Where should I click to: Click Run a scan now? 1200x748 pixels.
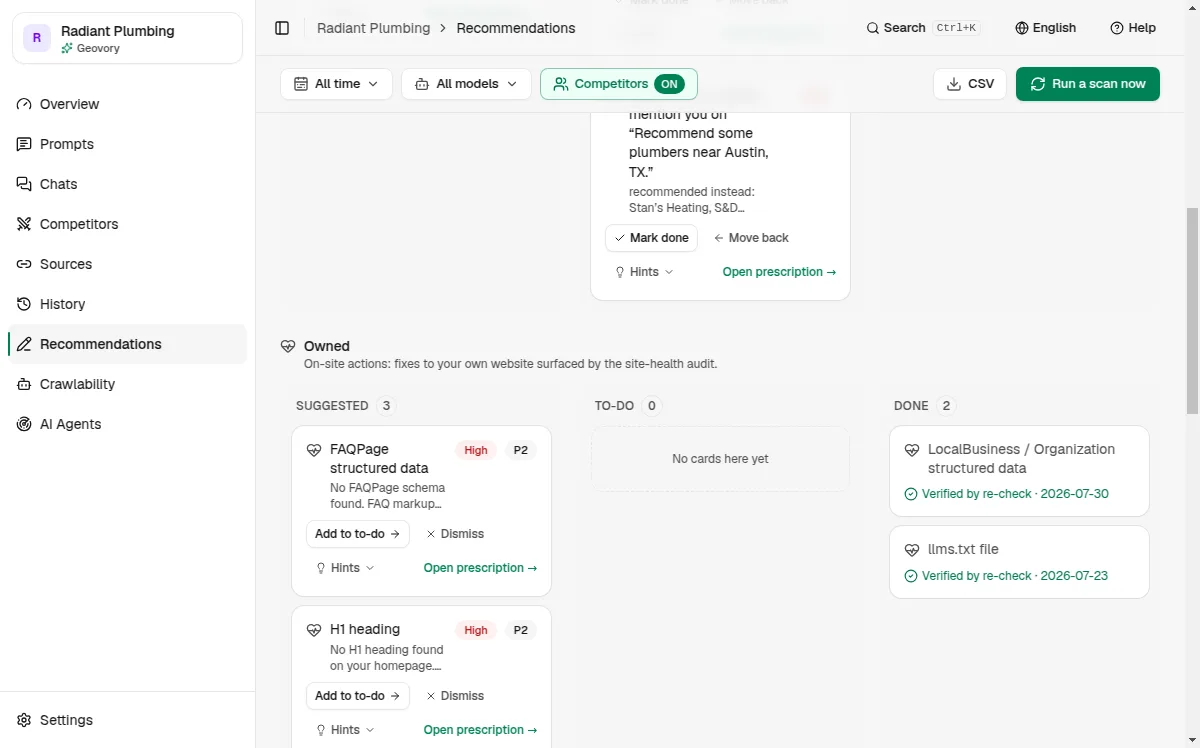pos(1088,84)
